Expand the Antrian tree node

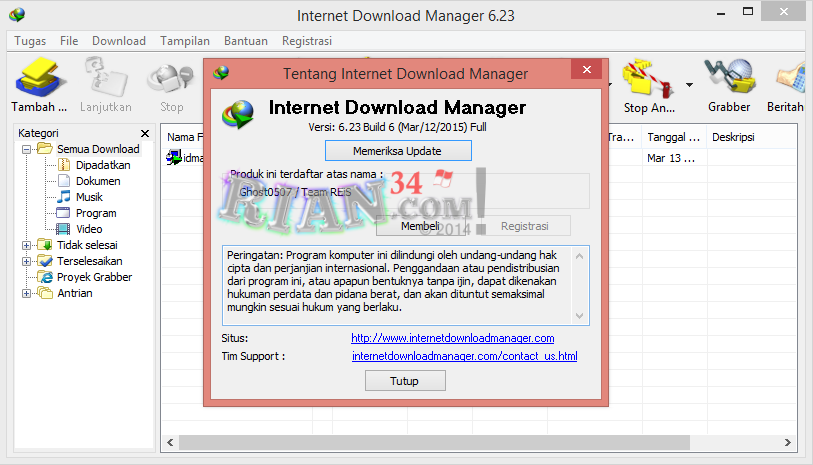[x=26, y=293]
